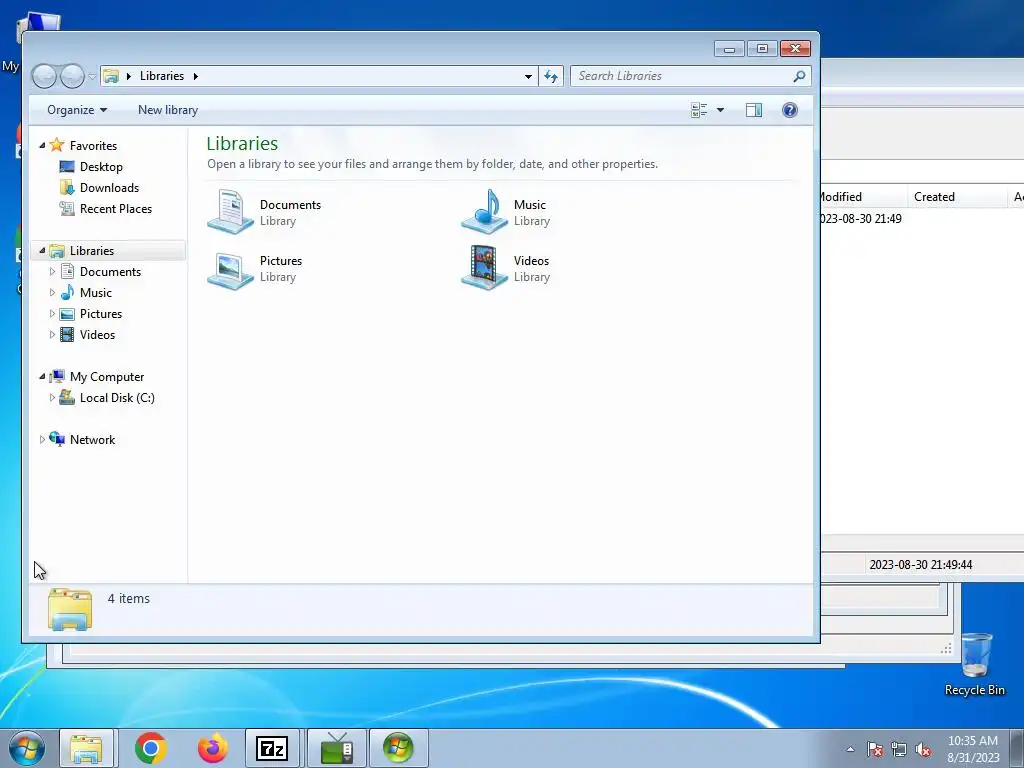This screenshot has height=768, width=1024.
Task: Expand Local Disk (C:) node
Action: [52, 397]
